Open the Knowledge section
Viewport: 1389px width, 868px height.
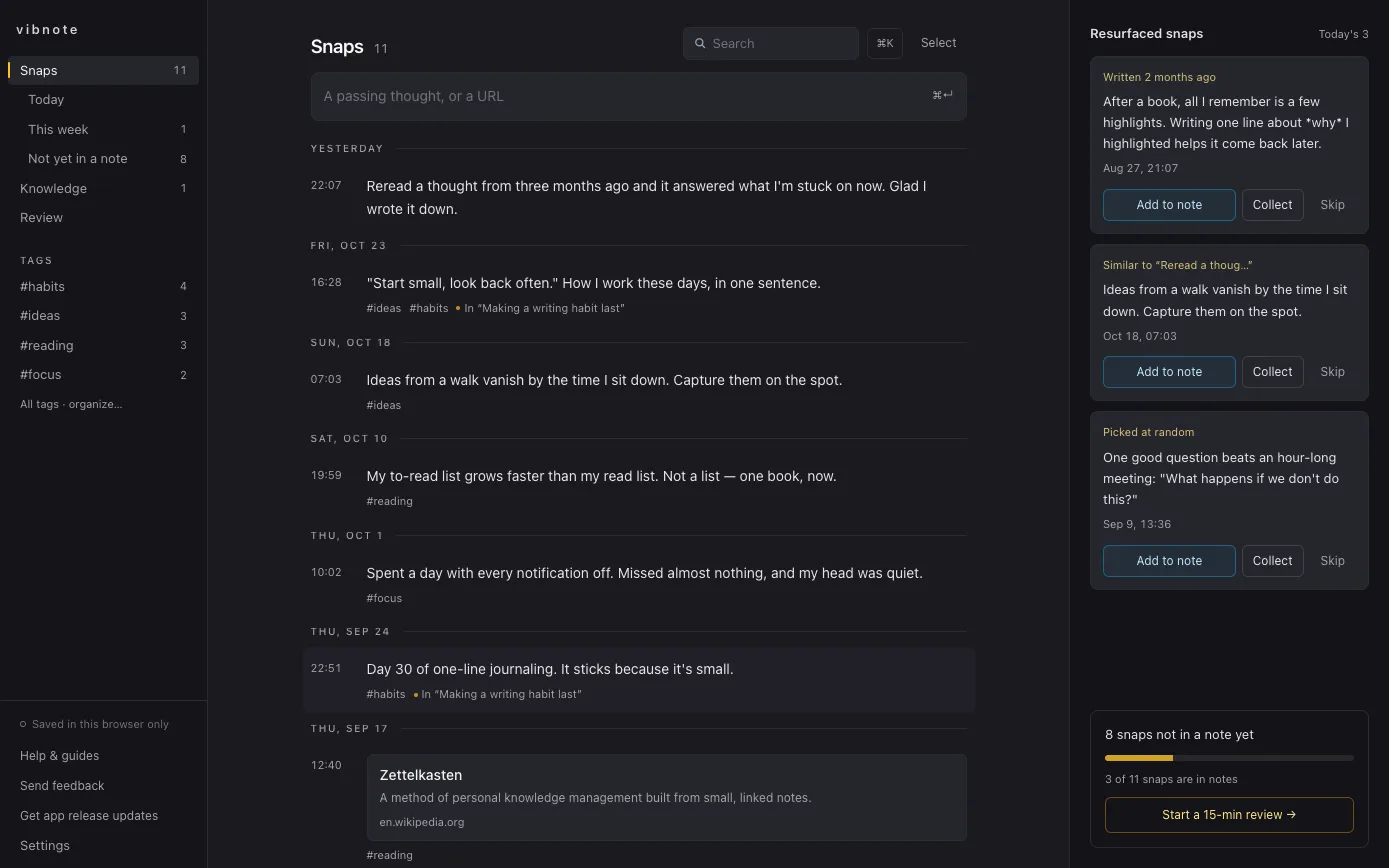pos(103,188)
